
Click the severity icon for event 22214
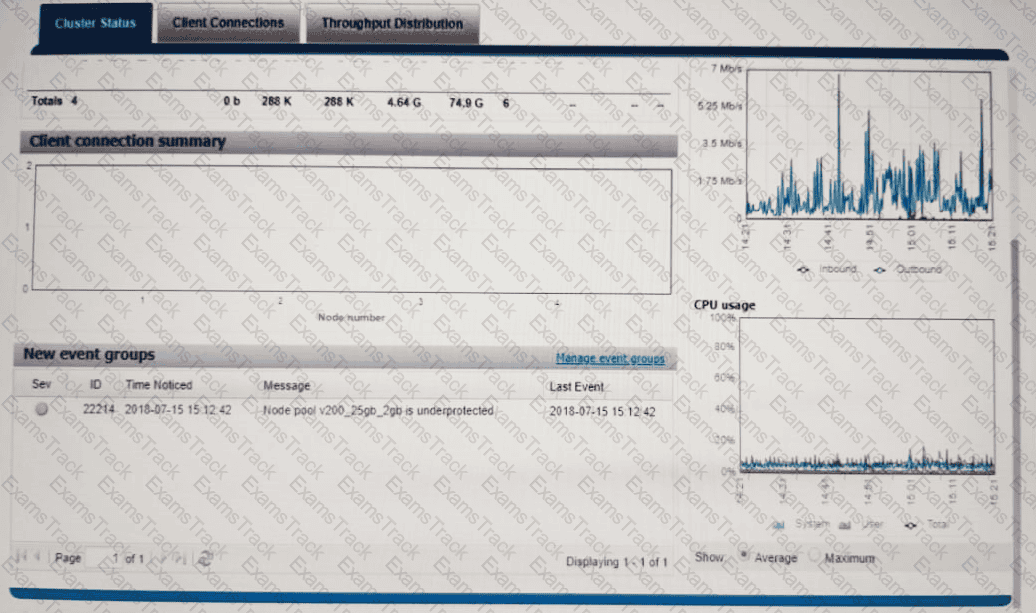point(41,410)
